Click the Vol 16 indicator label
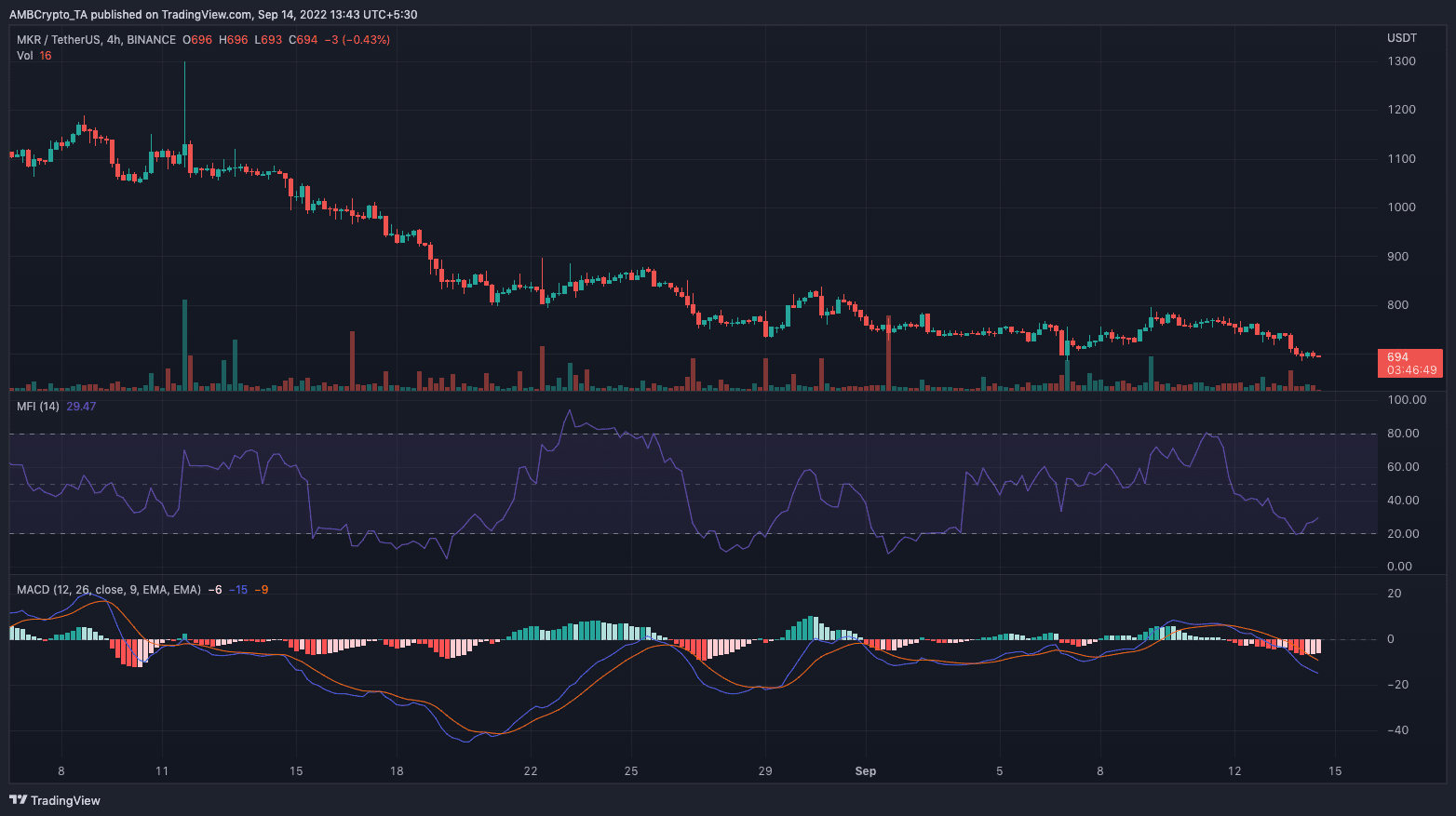 pyautogui.click(x=34, y=56)
